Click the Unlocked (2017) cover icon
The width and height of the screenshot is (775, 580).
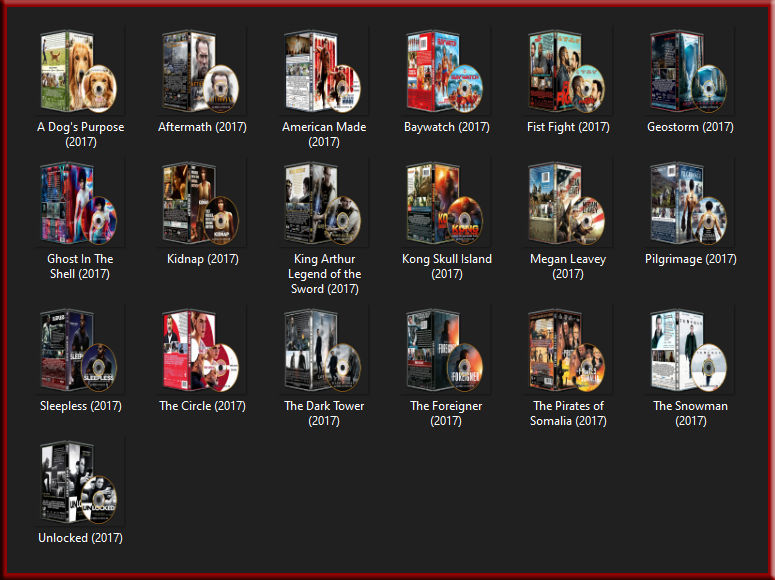click(x=79, y=483)
